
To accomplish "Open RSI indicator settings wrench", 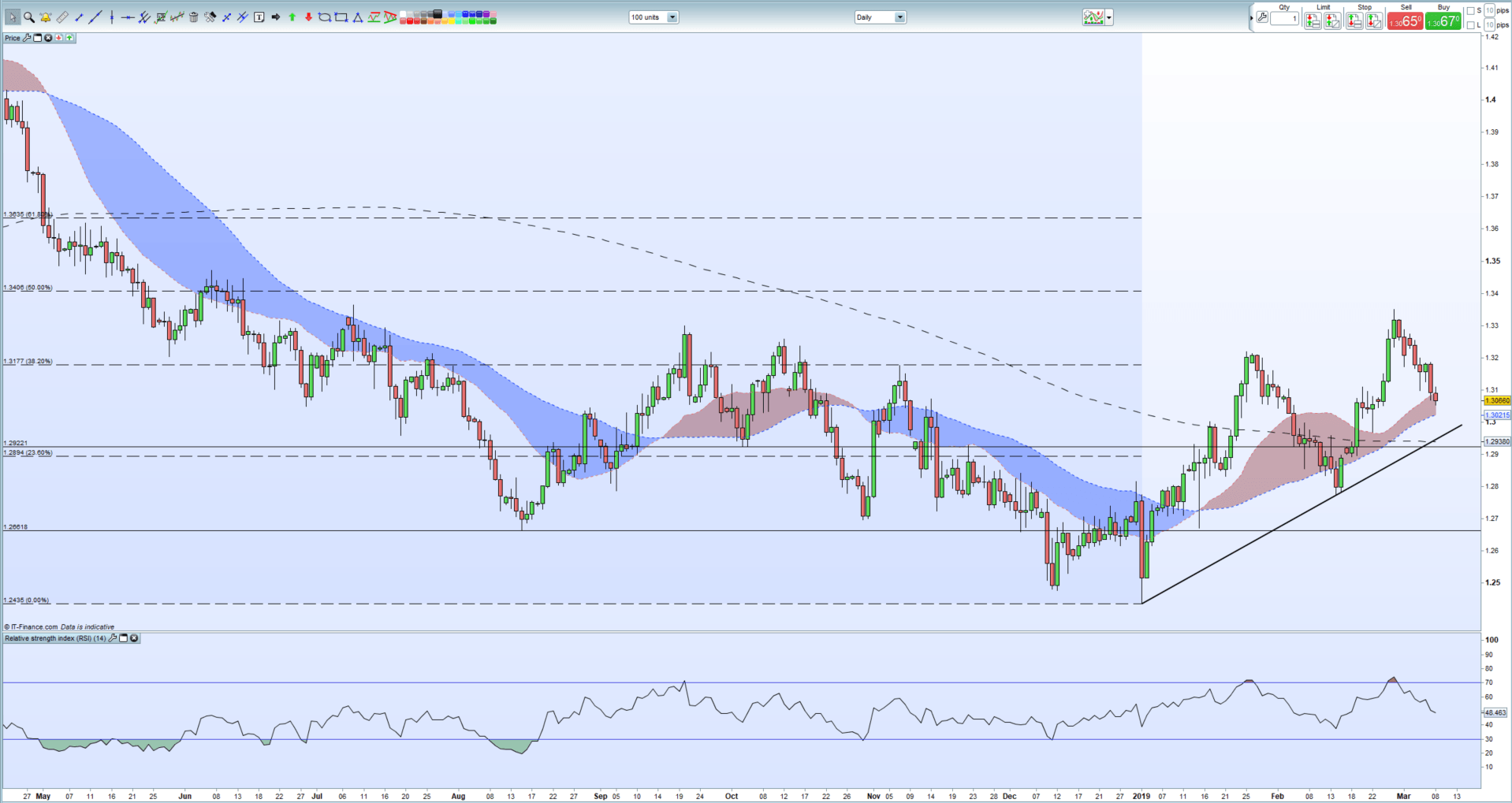I will pyautogui.click(x=113, y=638).
